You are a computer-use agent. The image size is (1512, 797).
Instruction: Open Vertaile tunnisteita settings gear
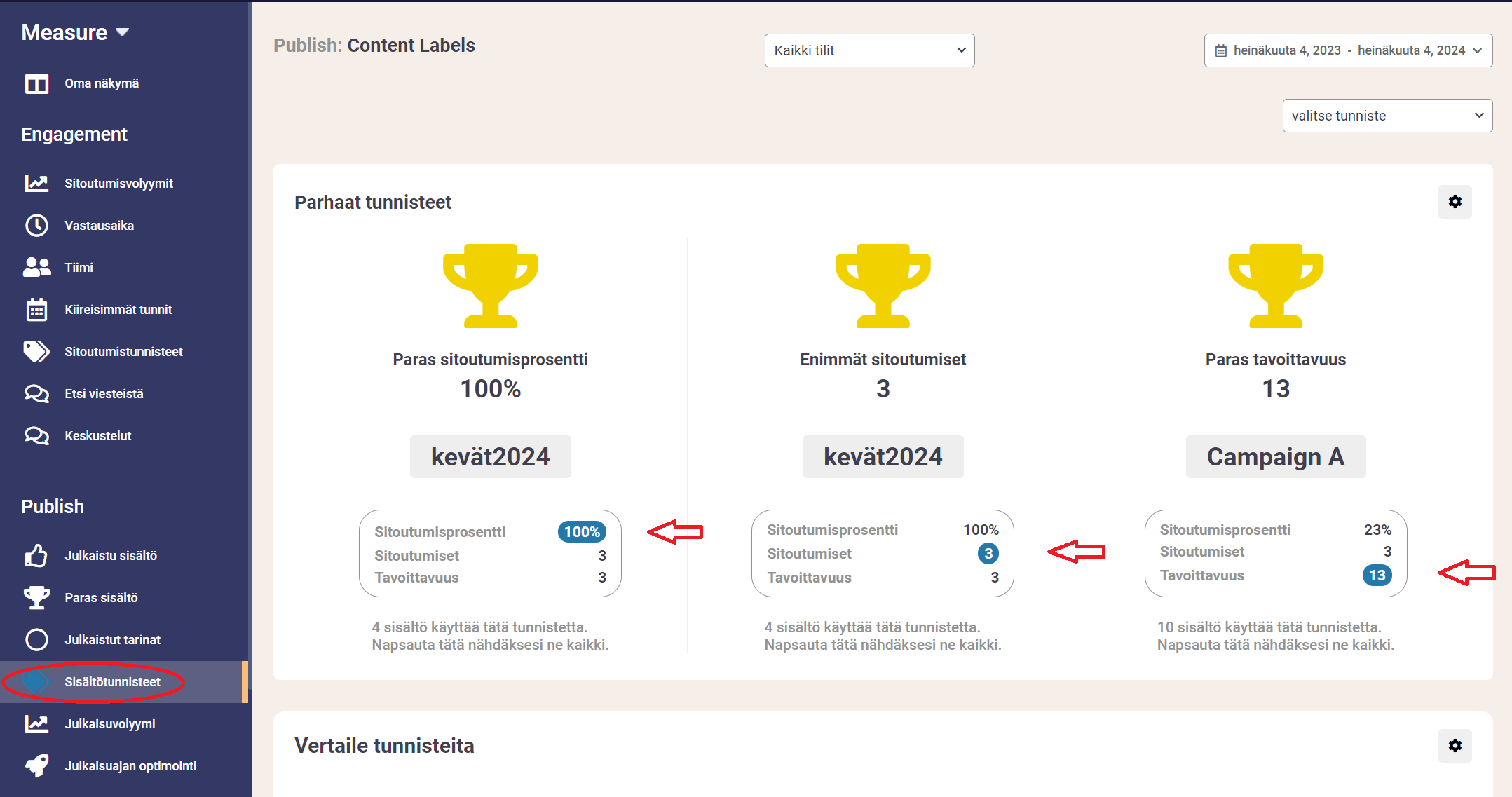(x=1455, y=746)
